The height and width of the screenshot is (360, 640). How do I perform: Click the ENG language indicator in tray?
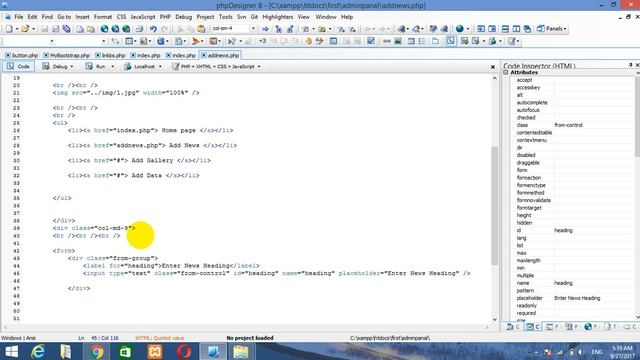point(597,351)
